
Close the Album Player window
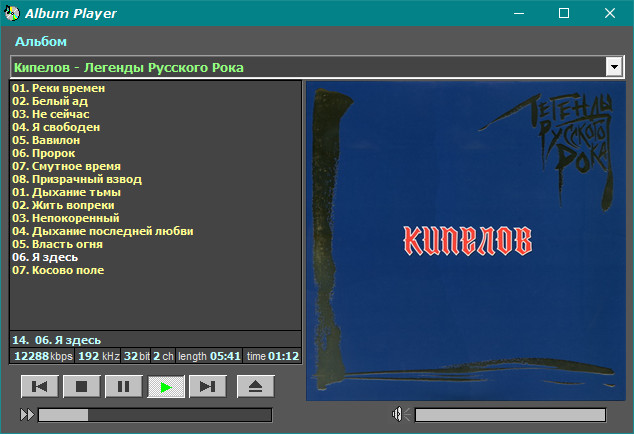point(610,13)
